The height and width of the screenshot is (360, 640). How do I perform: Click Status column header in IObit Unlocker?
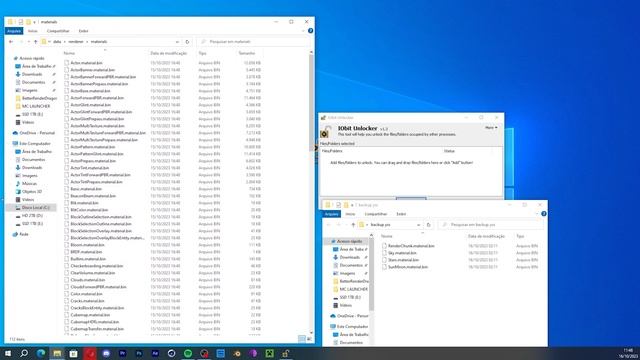[449, 151]
